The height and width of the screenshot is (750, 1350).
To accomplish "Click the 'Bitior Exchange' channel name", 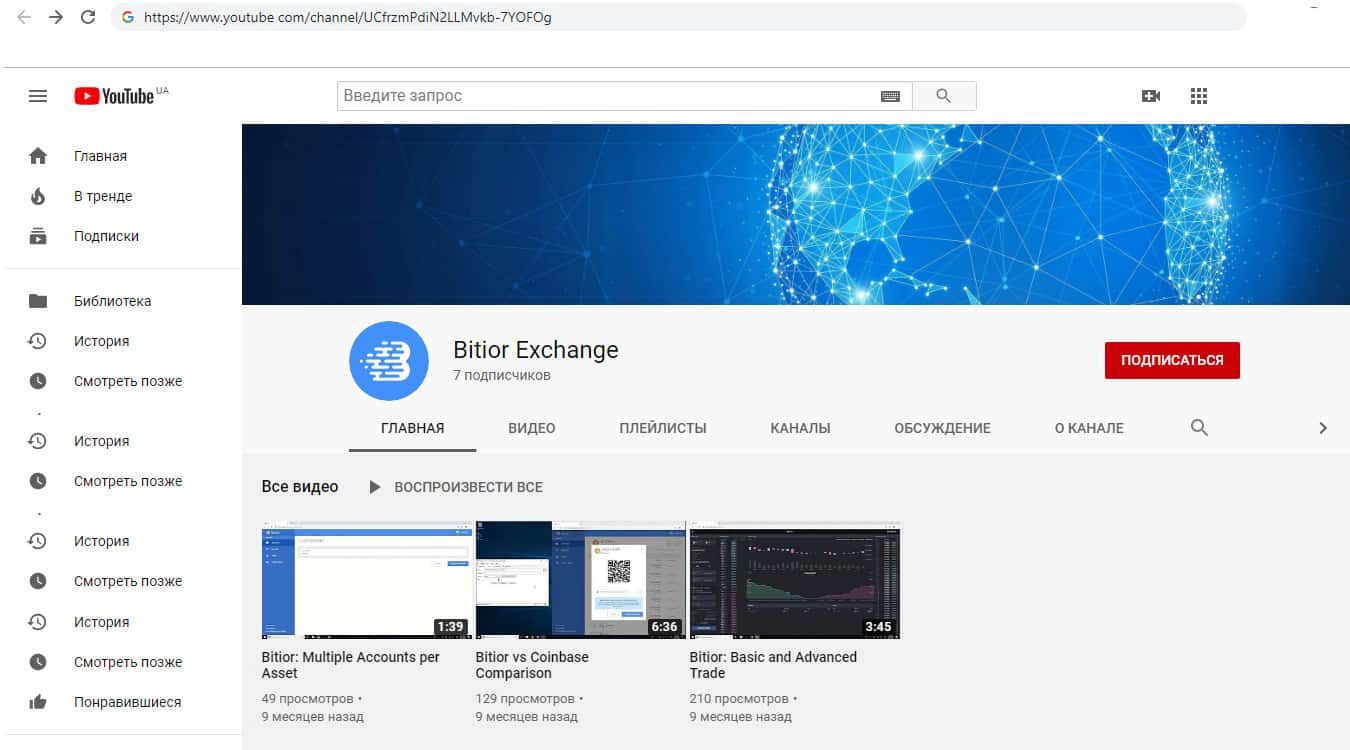I will point(536,350).
